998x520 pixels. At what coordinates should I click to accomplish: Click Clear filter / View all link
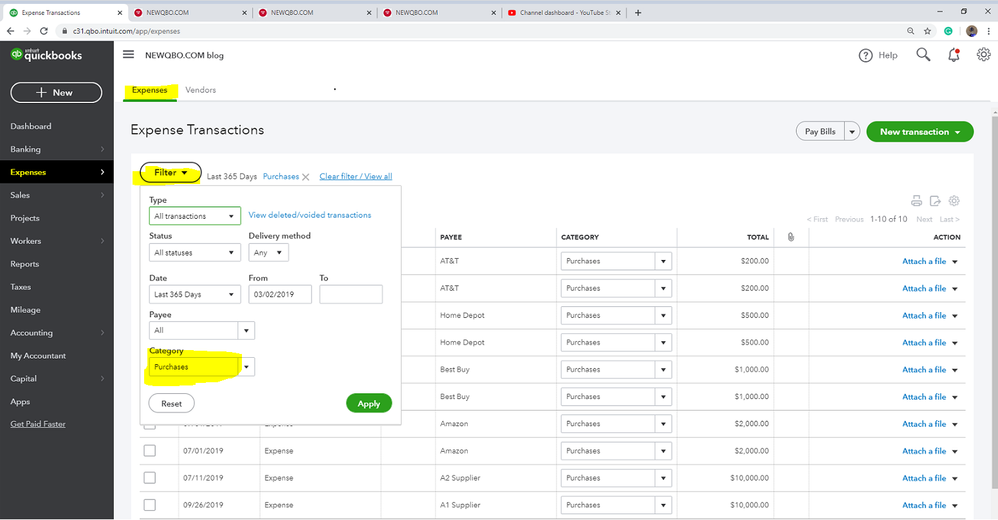click(356, 176)
